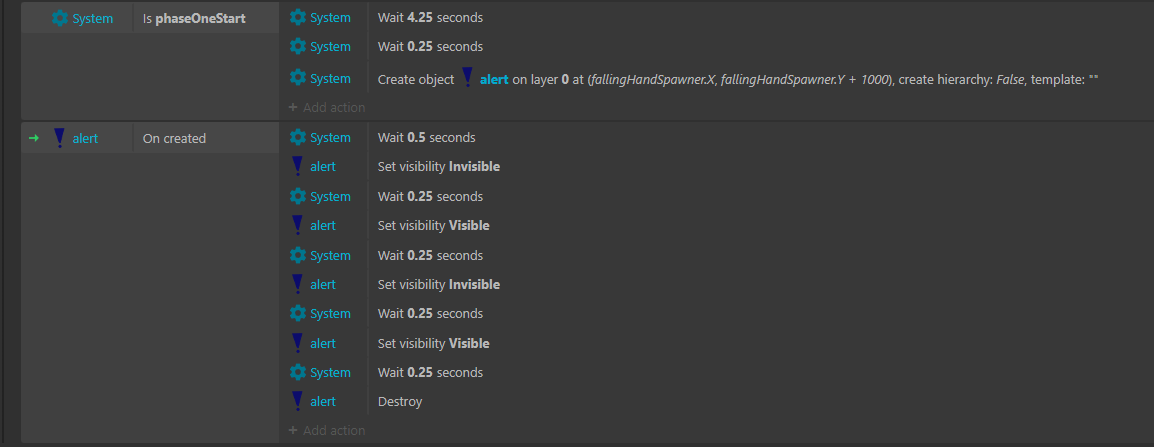Click gear icon on Wait 4.25 seconds action
Viewport: 1154px width, 447px height.
298,17
